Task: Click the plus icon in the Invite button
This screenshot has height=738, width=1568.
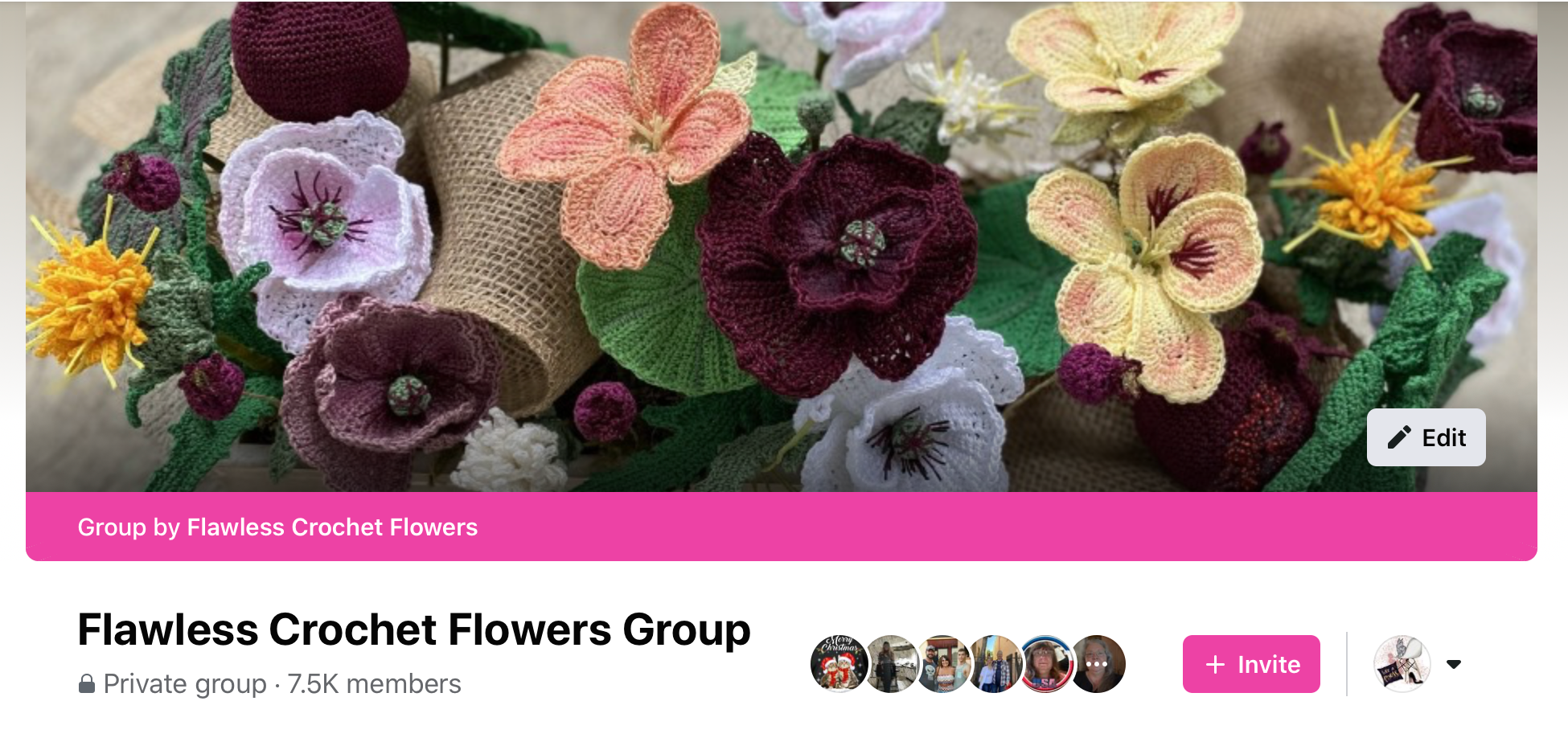Action: [x=1215, y=664]
